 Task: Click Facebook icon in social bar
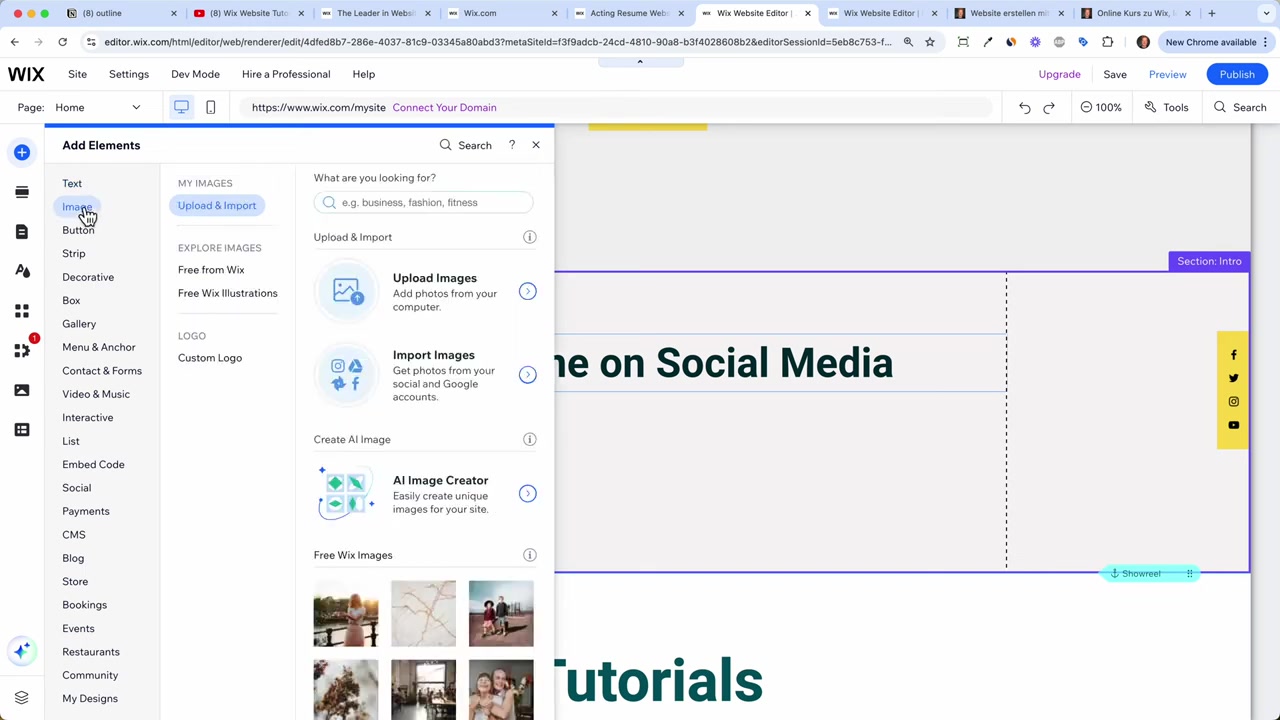point(1233,355)
